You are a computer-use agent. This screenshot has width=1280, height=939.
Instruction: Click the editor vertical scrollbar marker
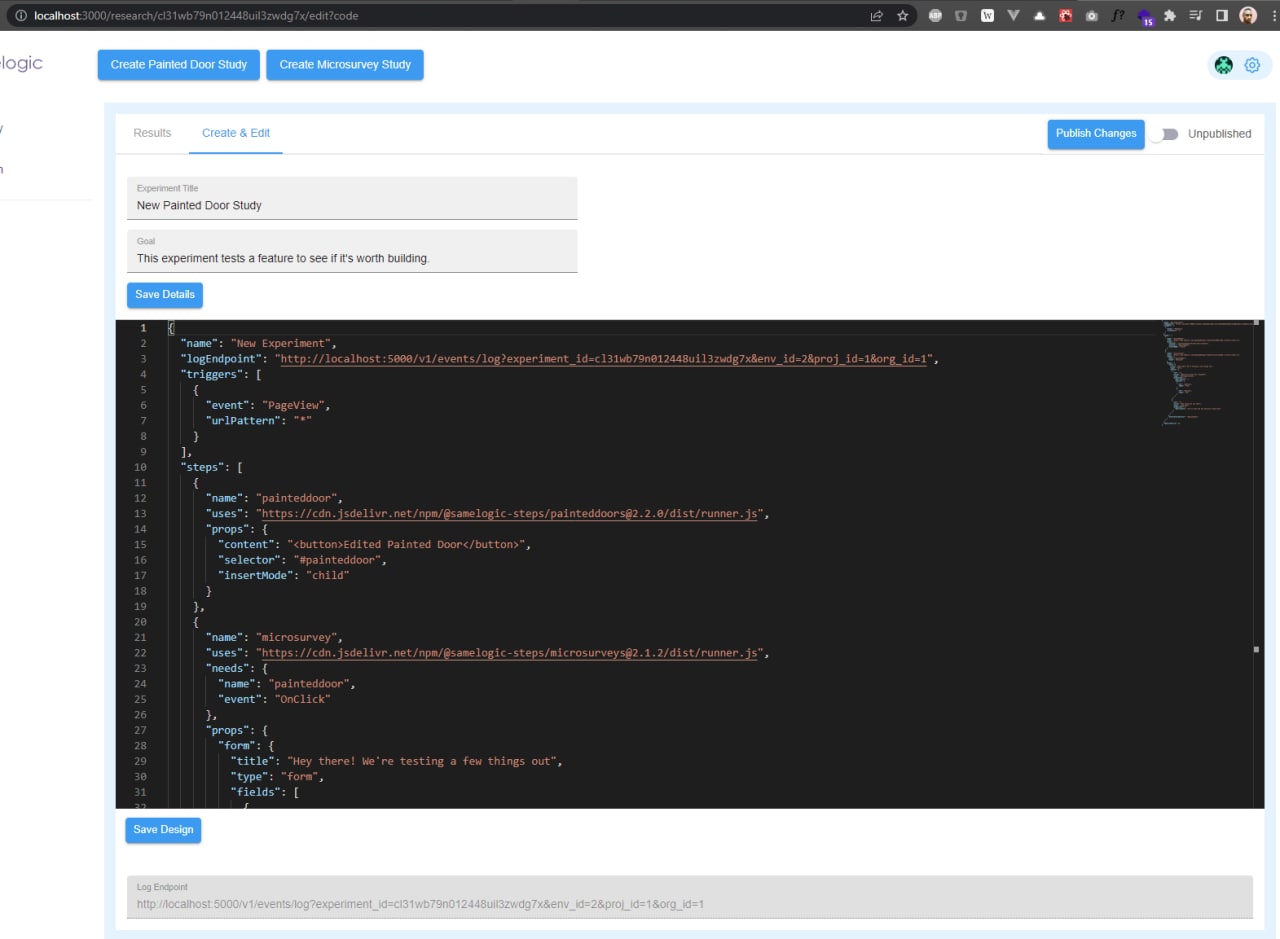[1256, 649]
